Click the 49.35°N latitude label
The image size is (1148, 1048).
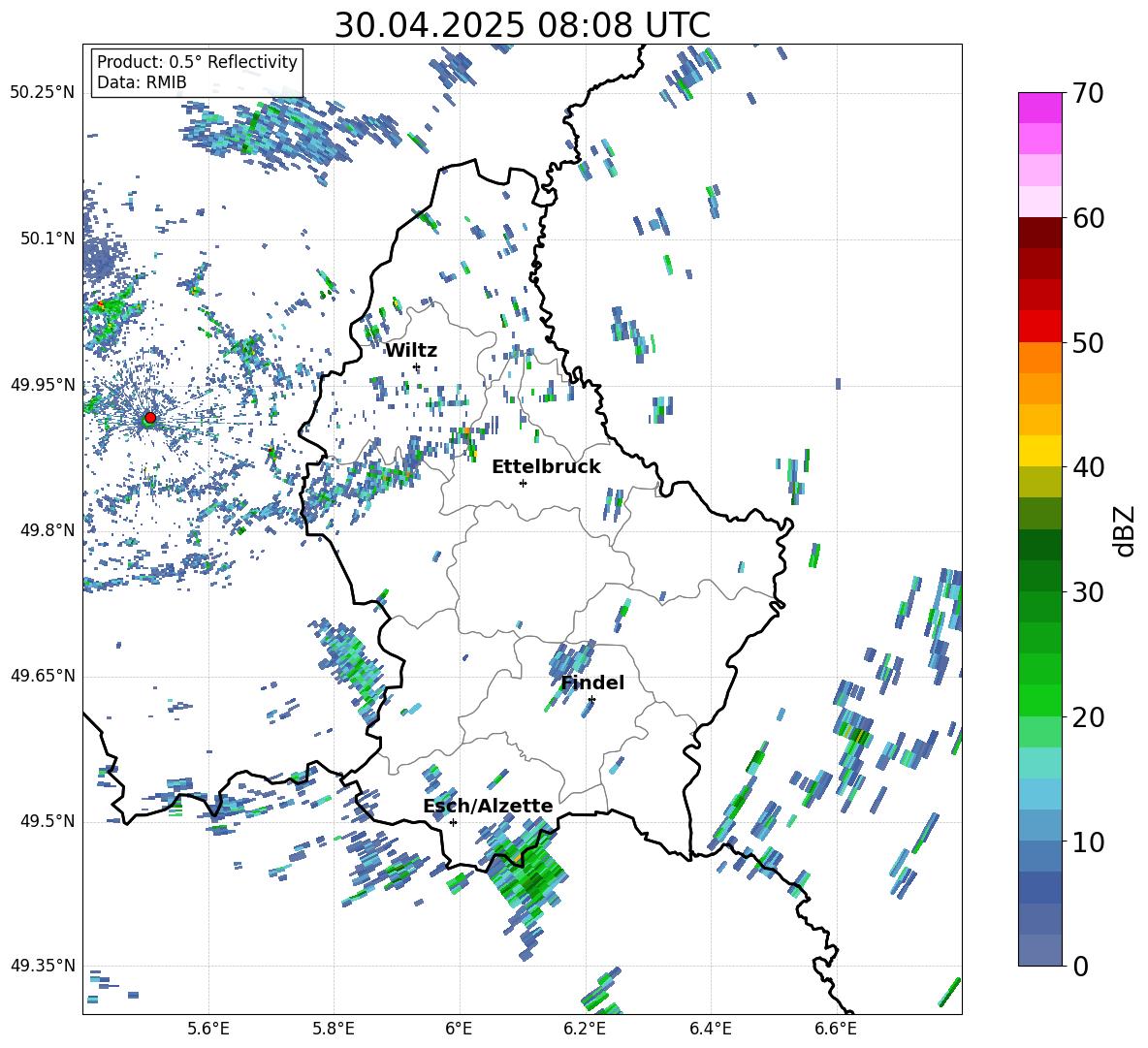click(x=43, y=966)
